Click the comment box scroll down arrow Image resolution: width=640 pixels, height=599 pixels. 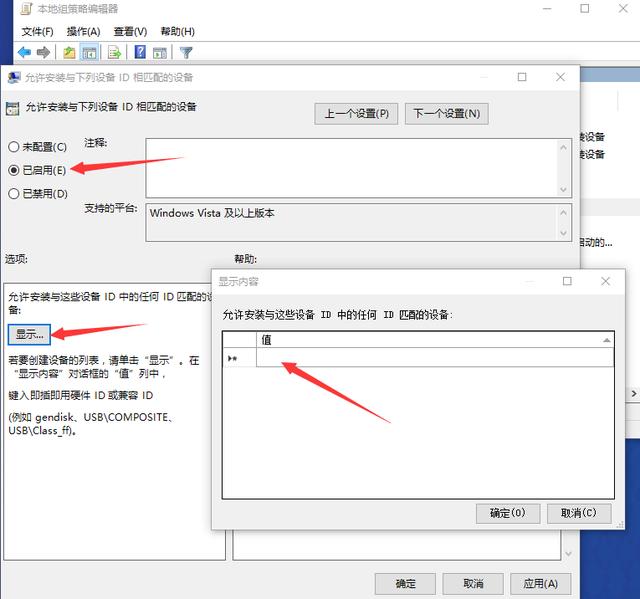(564, 190)
